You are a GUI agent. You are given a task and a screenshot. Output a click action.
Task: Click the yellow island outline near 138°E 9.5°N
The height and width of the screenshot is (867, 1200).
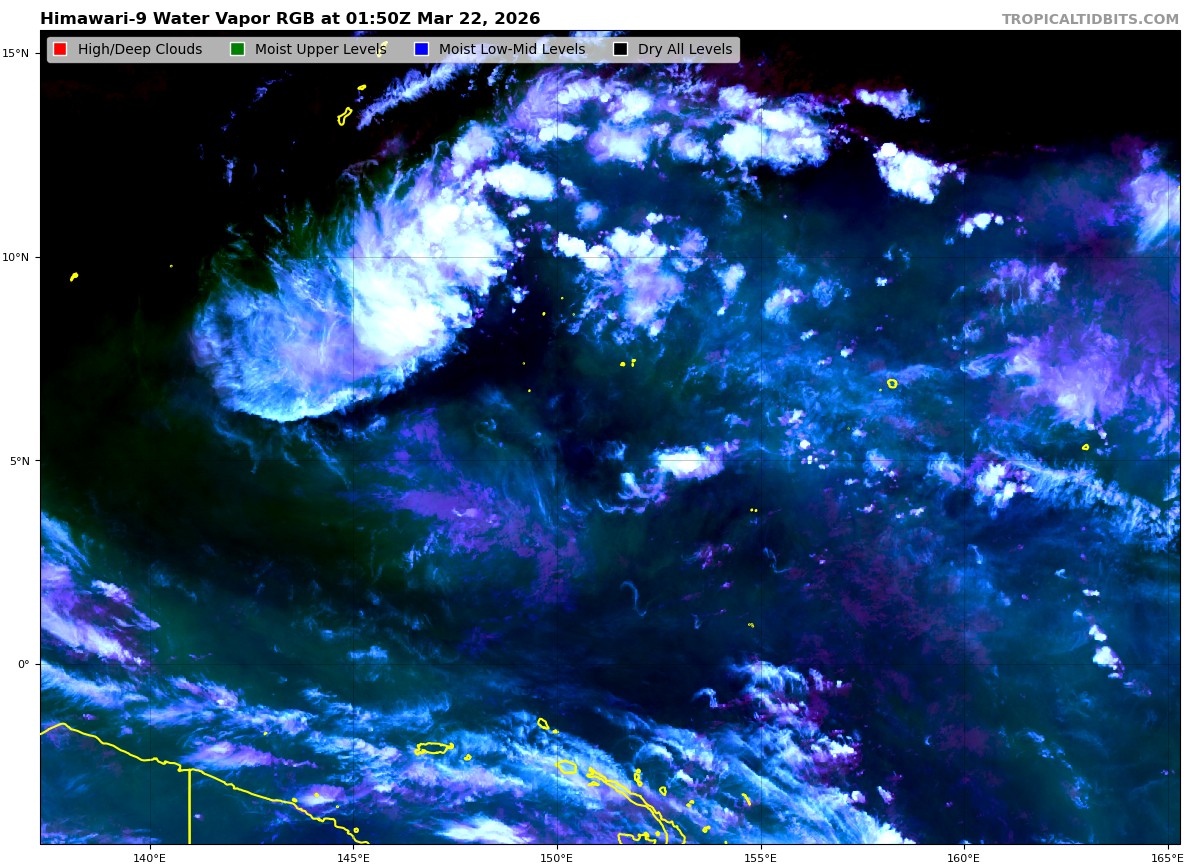74,276
